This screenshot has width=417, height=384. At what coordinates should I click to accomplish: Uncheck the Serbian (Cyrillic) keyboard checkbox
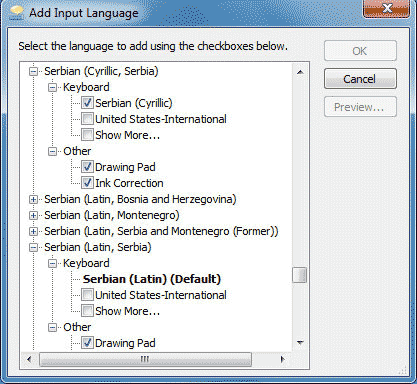pos(87,103)
